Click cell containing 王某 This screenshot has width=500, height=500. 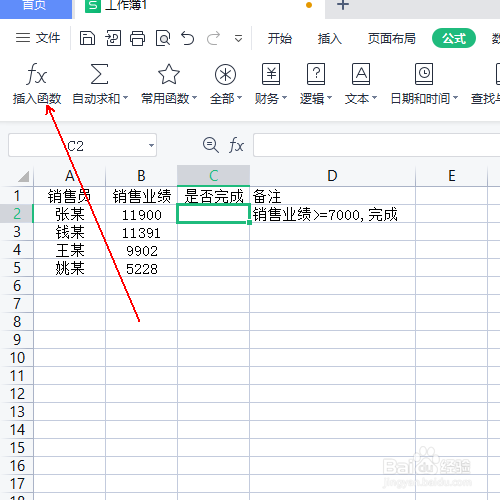coord(70,250)
